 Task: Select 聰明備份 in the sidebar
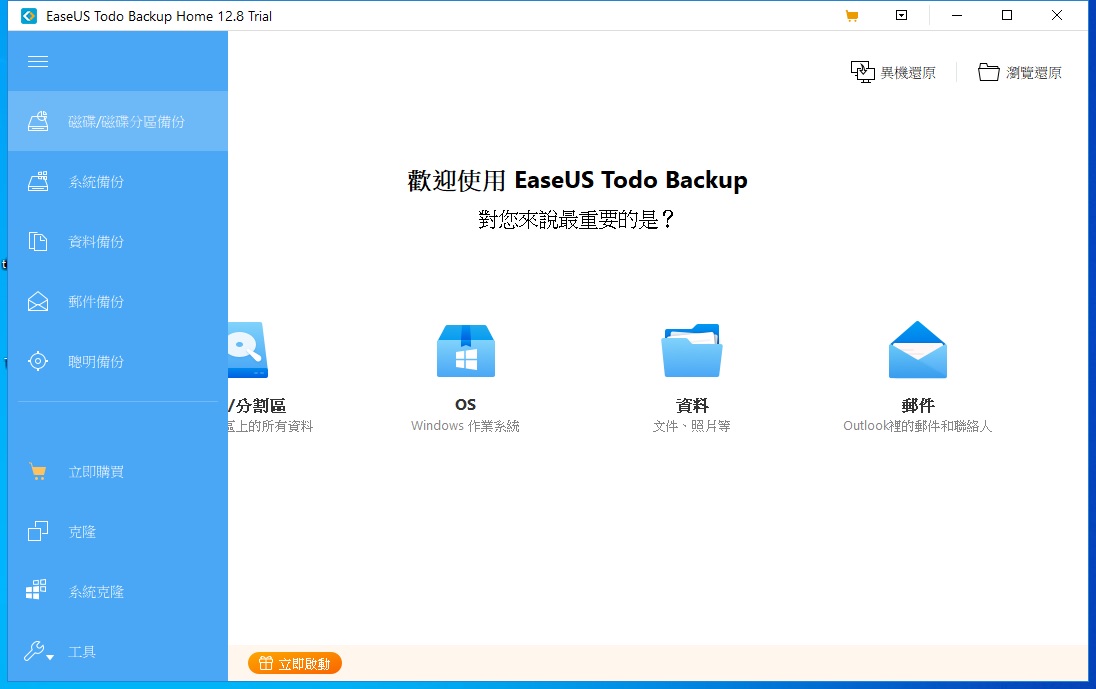96,362
